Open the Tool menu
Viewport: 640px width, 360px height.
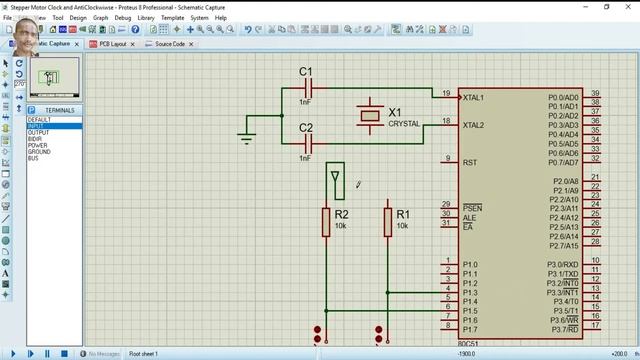click(58, 18)
